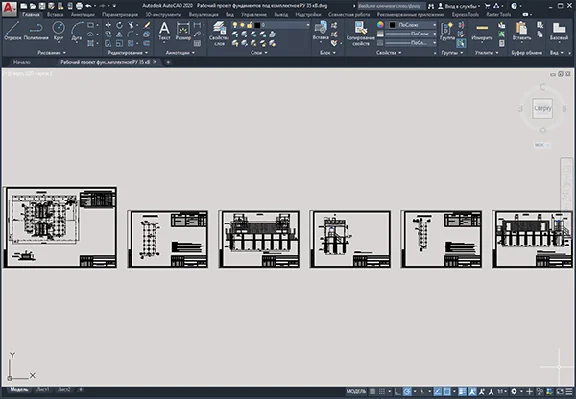Viewport: 576px width, 399px height.
Task: Click the Вставить paste icon
Action: pyautogui.click(x=522, y=30)
